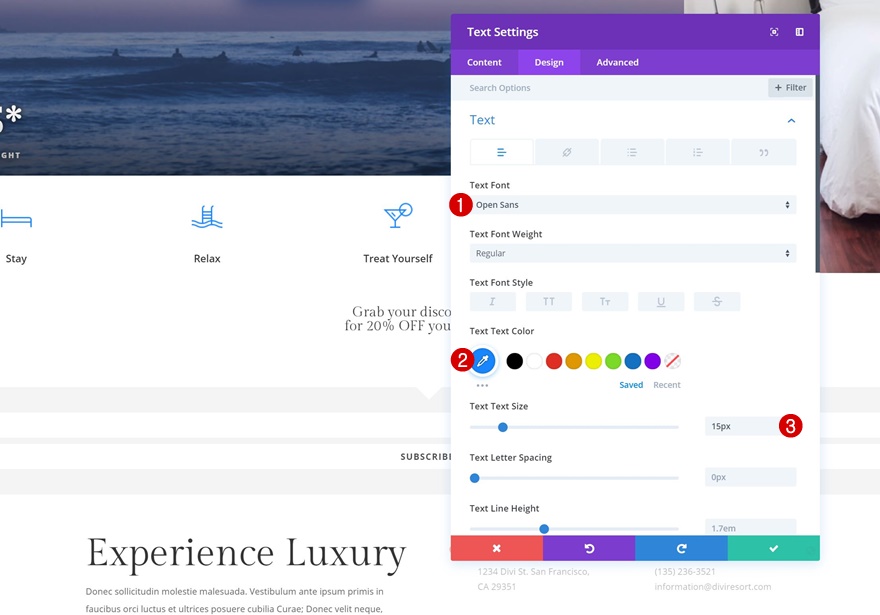Collapse the Text section chevron
The height and width of the screenshot is (615, 880).
(x=791, y=121)
